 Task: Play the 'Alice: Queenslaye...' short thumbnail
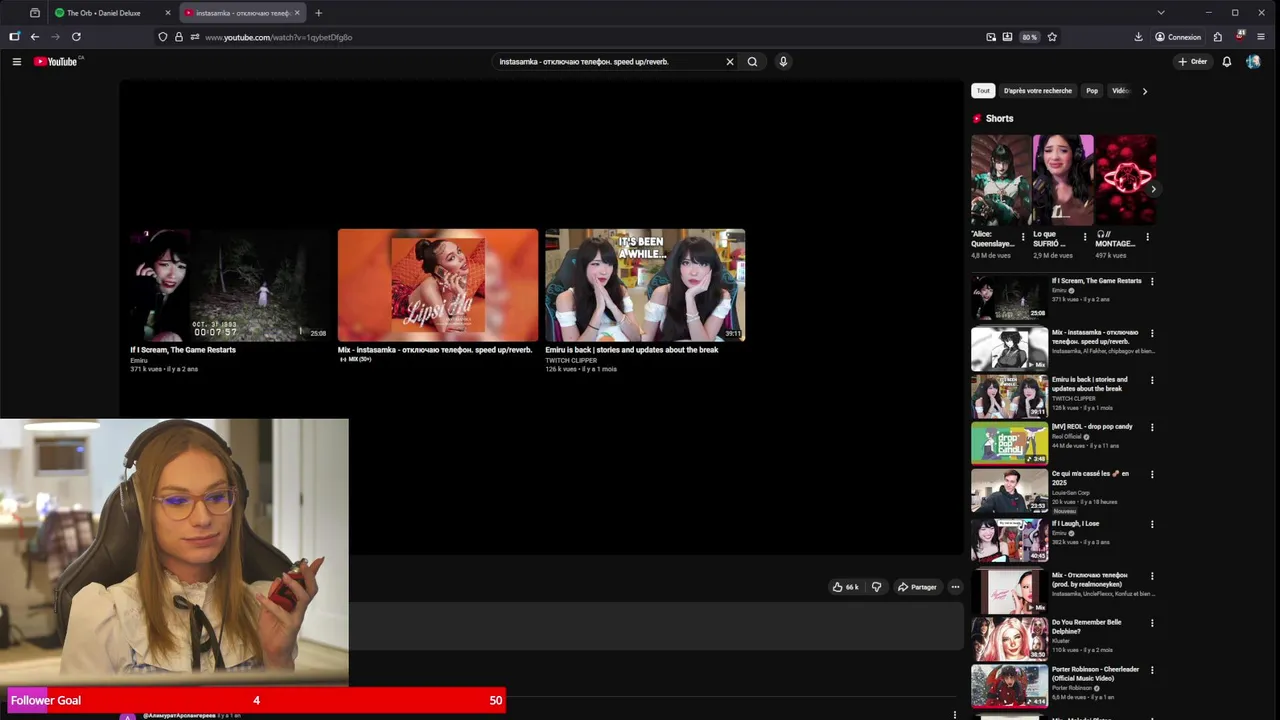click(x=1000, y=180)
